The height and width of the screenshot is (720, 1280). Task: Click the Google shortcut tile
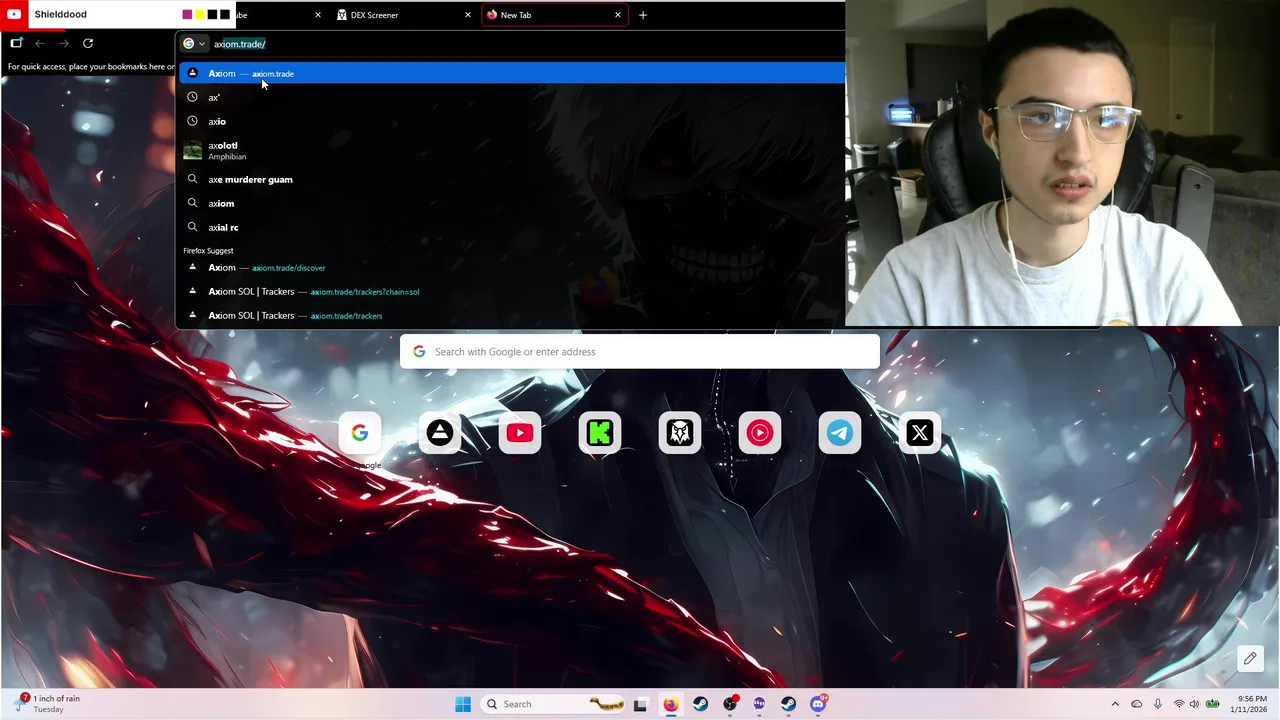click(x=360, y=433)
